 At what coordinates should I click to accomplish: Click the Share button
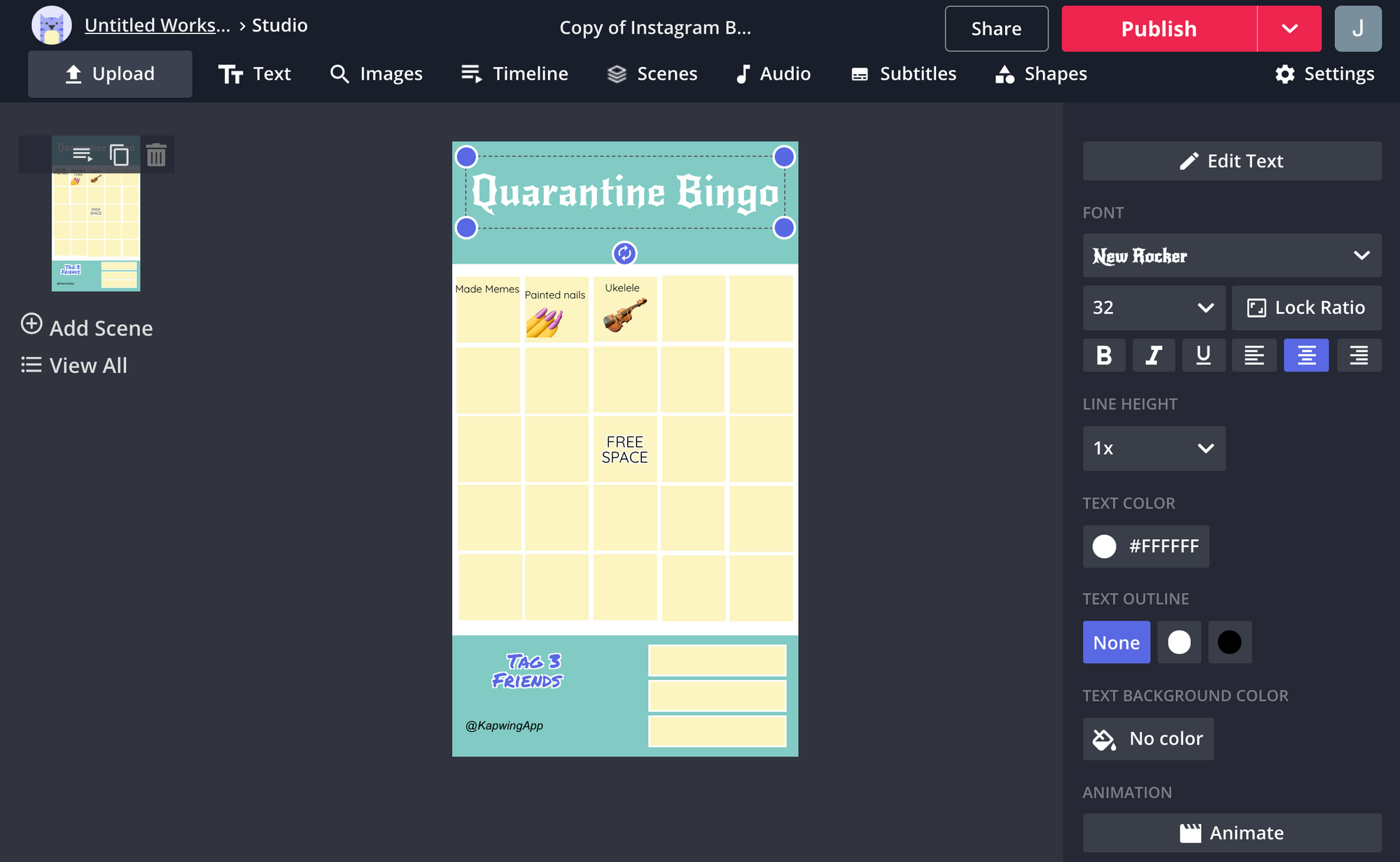pyautogui.click(x=996, y=29)
